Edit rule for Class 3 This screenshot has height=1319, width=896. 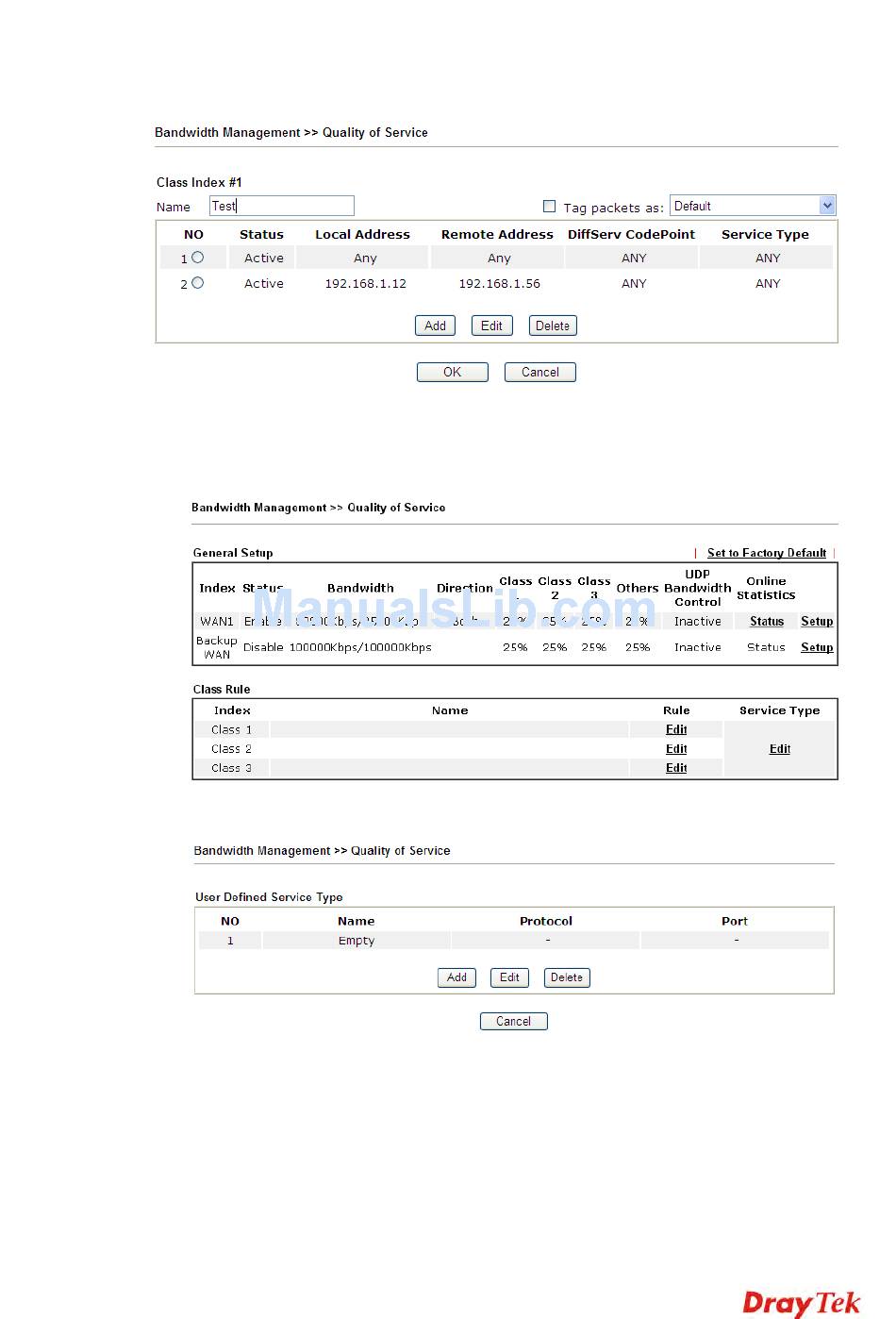(676, 768)
